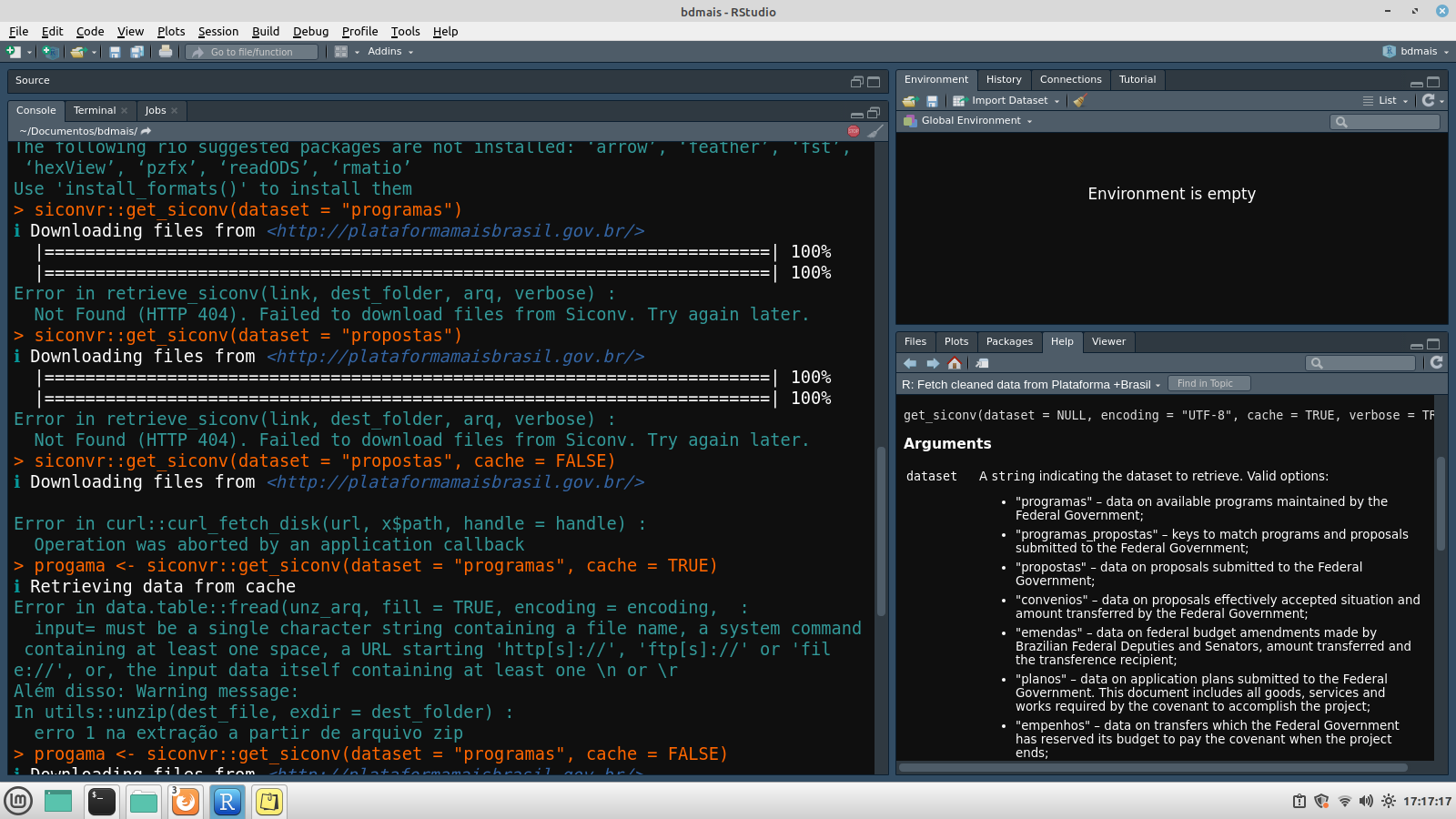
Task: Show Help in new window
Action: tap(982, 363)
